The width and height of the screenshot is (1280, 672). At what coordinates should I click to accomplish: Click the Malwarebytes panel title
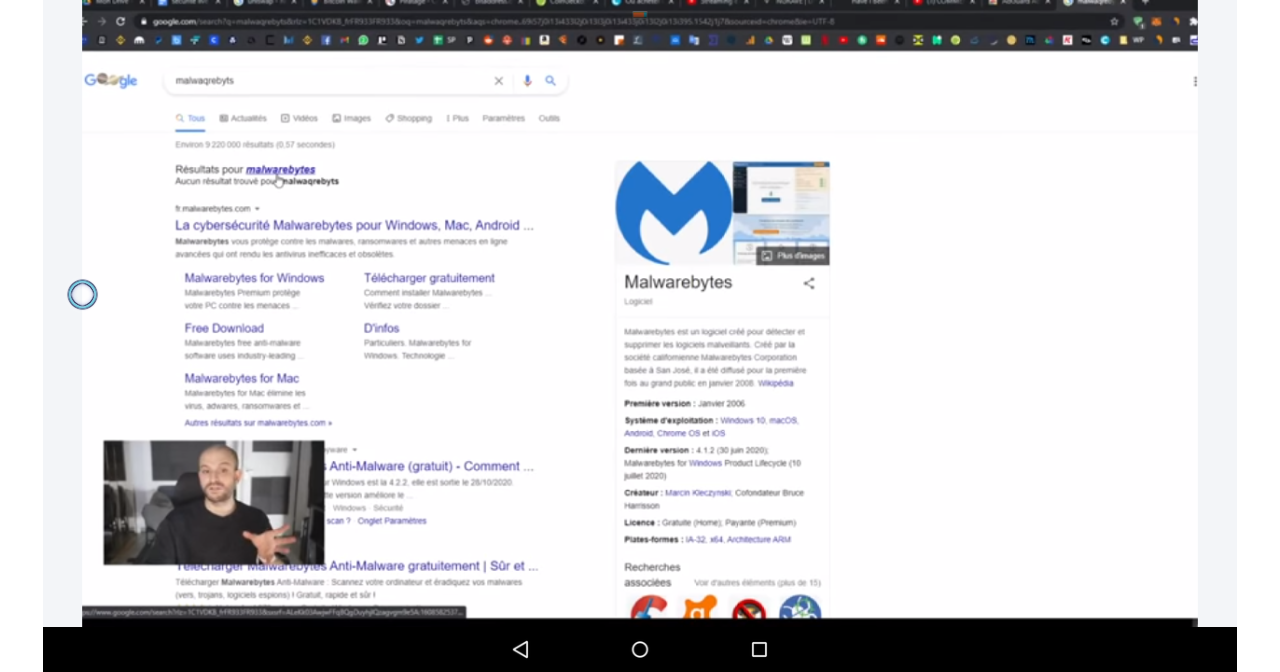point(678,283)
